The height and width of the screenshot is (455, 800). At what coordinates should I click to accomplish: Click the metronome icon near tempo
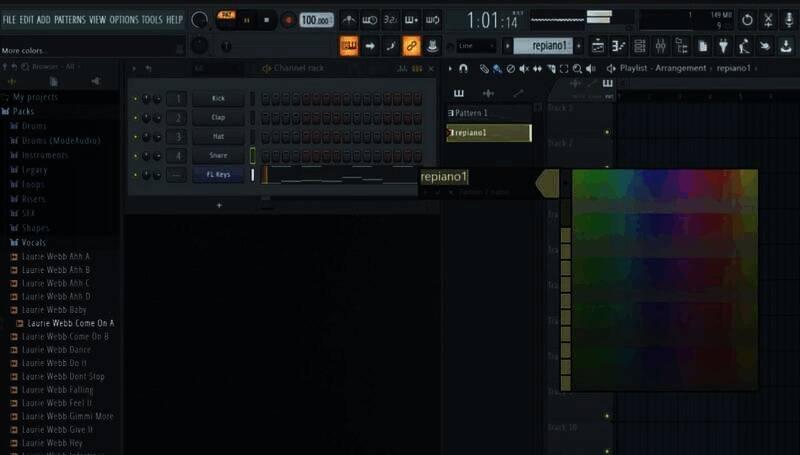pos(348,19)
